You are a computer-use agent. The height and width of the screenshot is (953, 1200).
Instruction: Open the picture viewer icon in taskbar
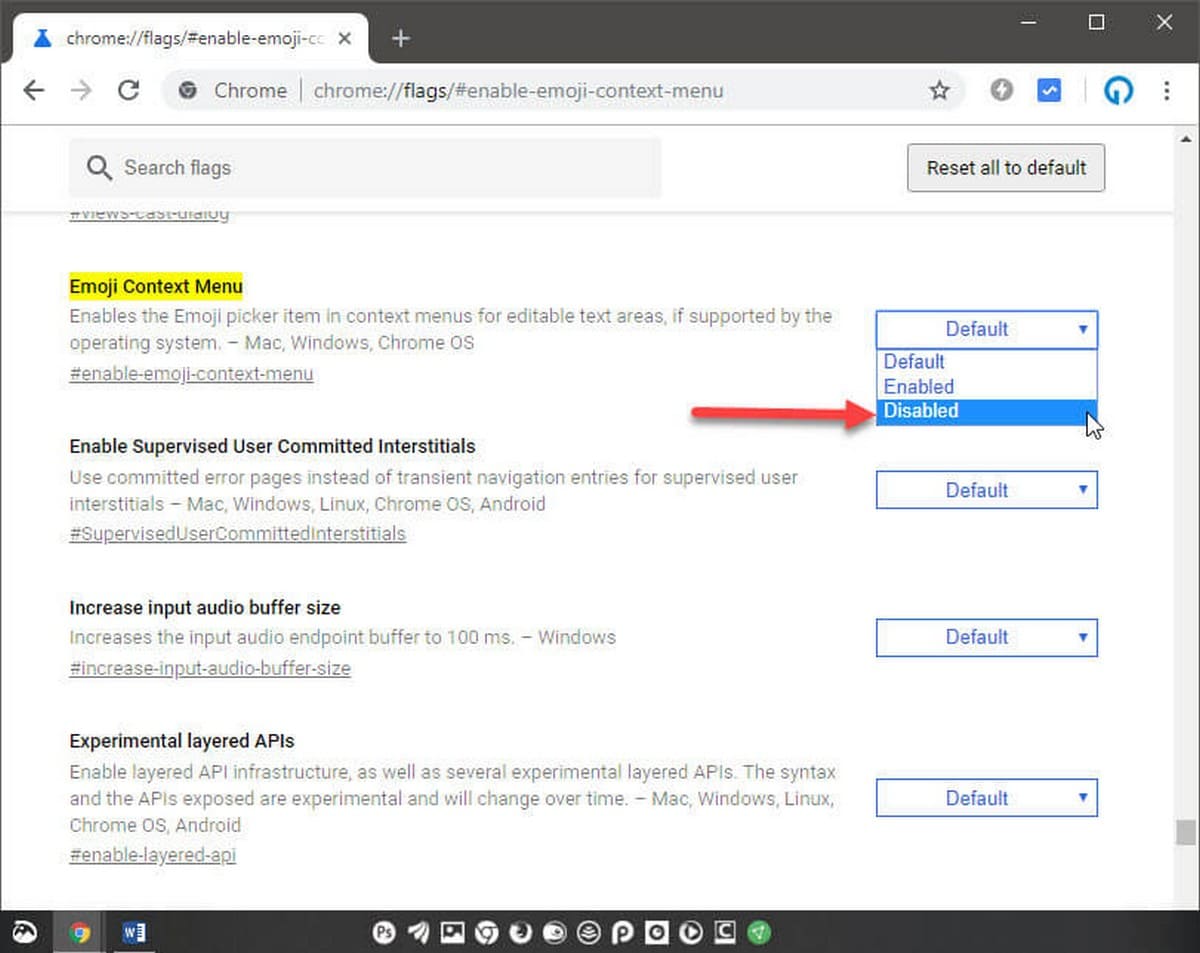[x=453, y=933]
